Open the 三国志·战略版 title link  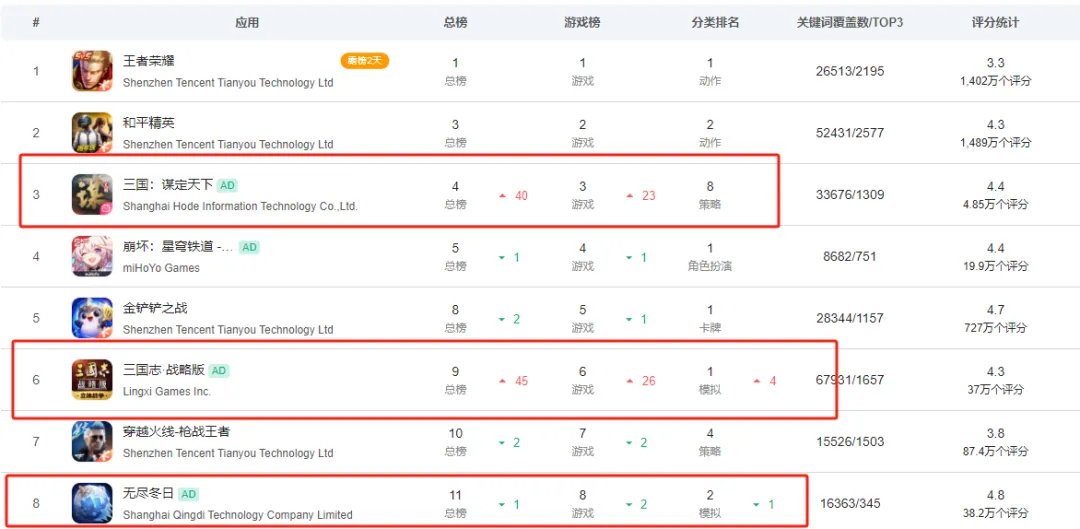point(164,370)
